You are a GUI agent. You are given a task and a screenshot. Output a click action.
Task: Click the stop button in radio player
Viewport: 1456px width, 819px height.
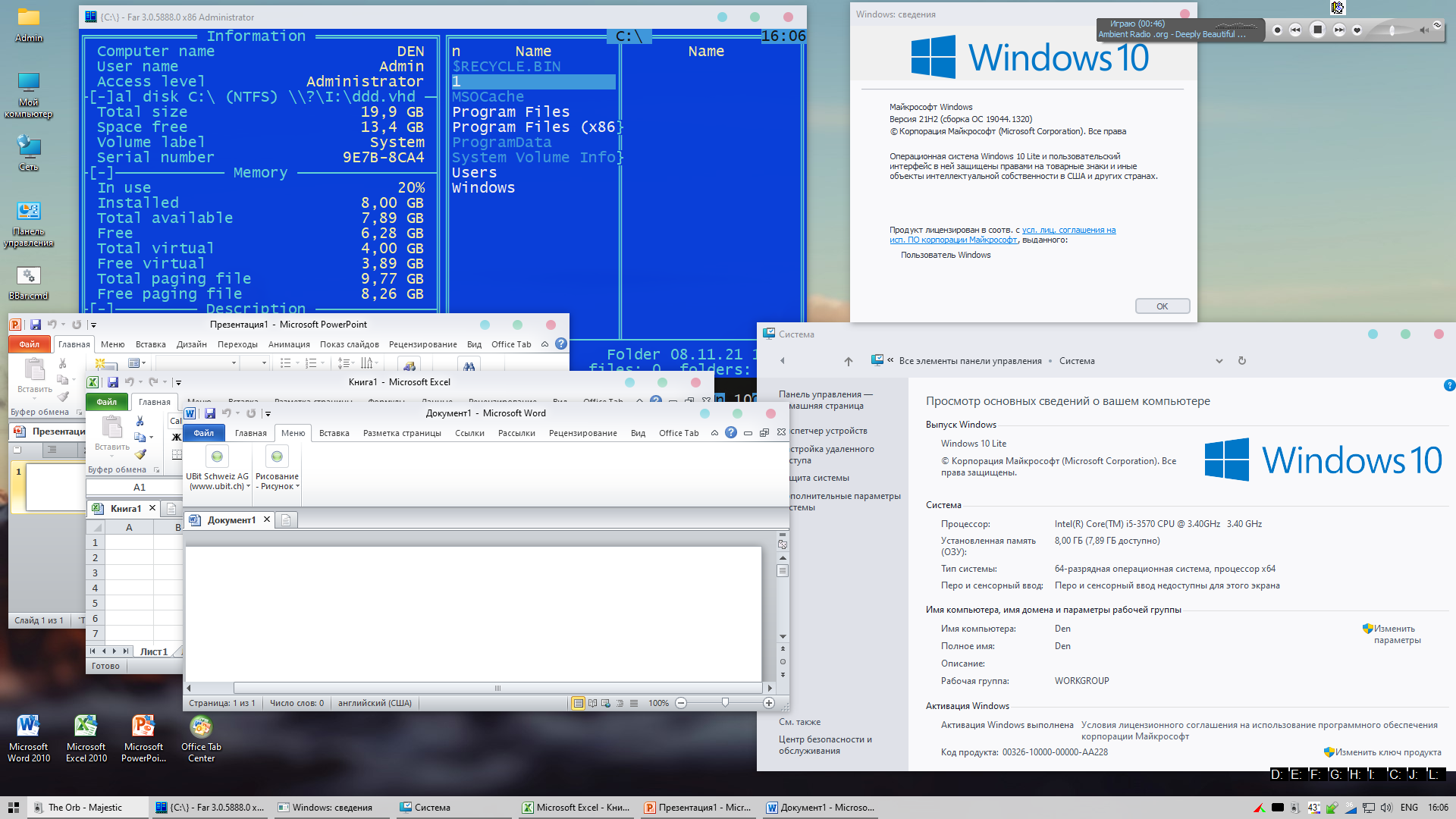(1317, 30)
